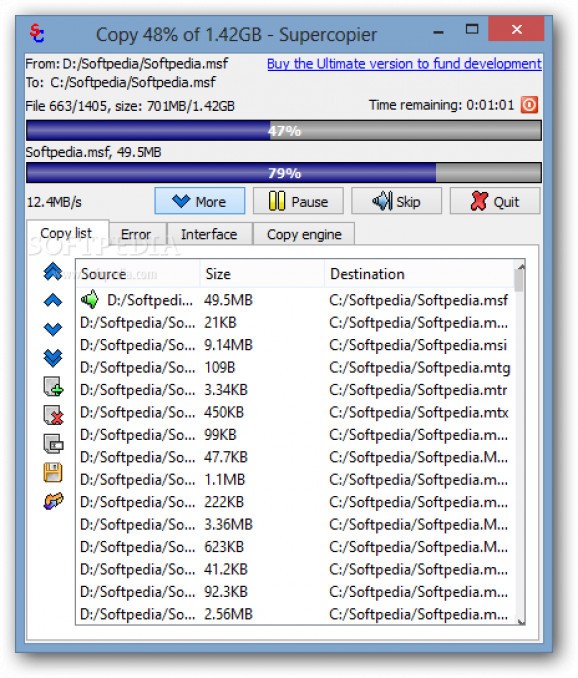Pause the copy operation
Viewport: 578px width, 678px height.
click(x=298, y=201)
